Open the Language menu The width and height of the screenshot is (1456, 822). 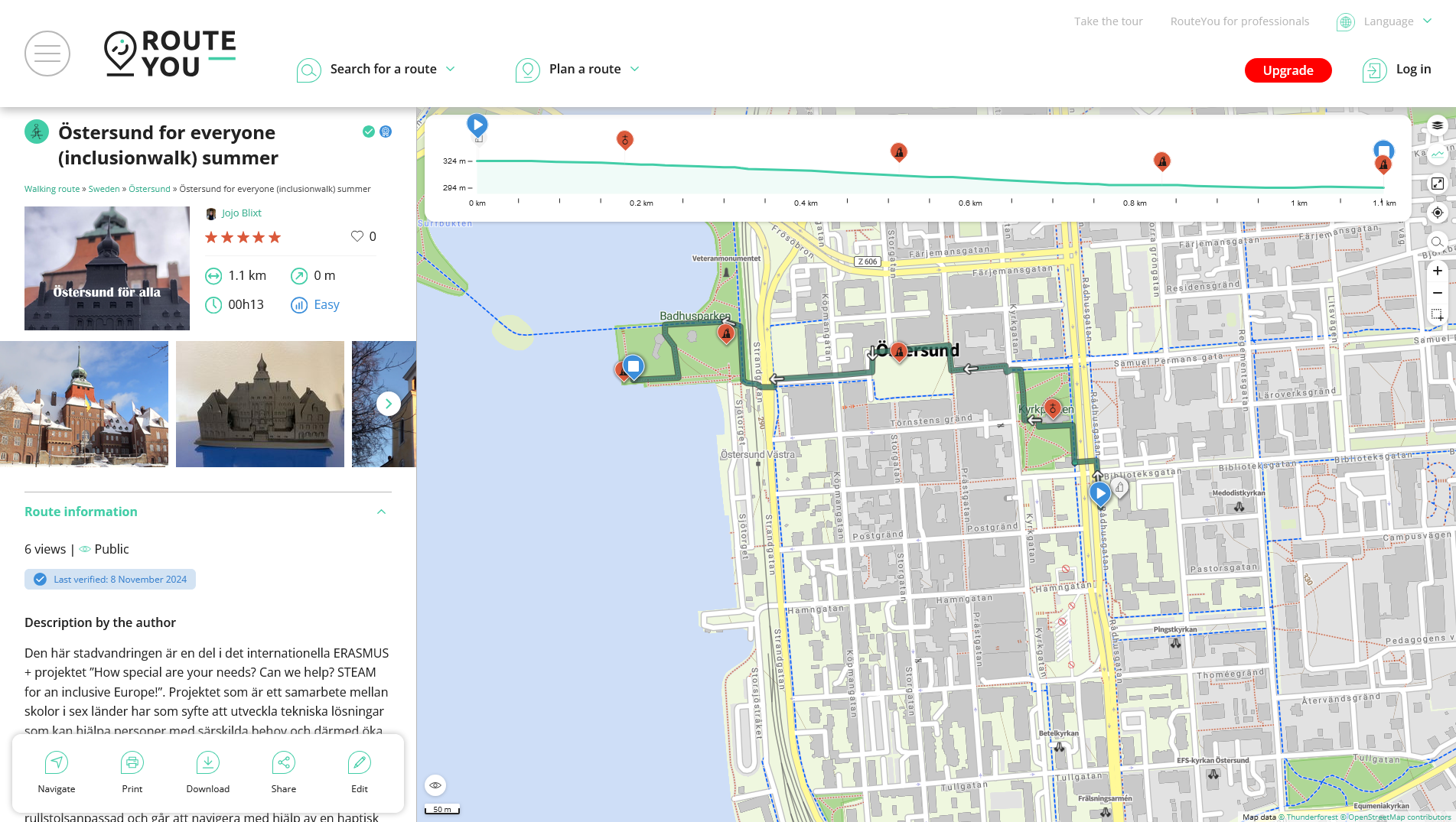coord(1387,21)
